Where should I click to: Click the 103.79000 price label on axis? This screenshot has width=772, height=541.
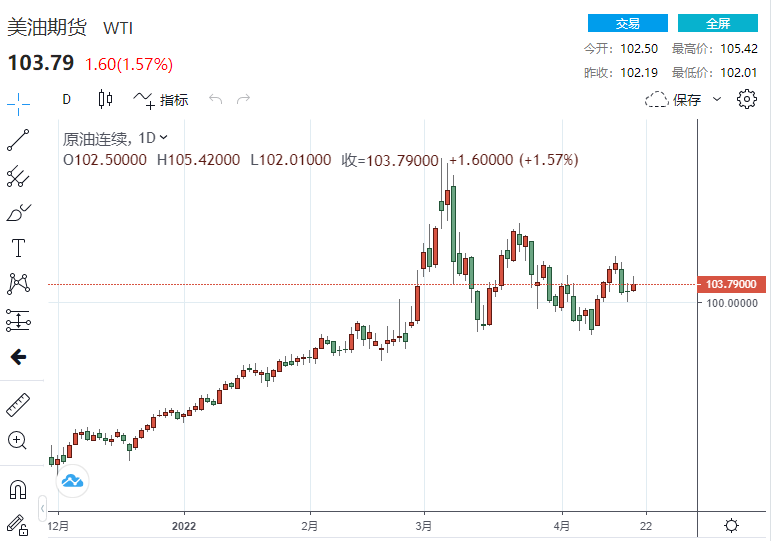(731, 285)
